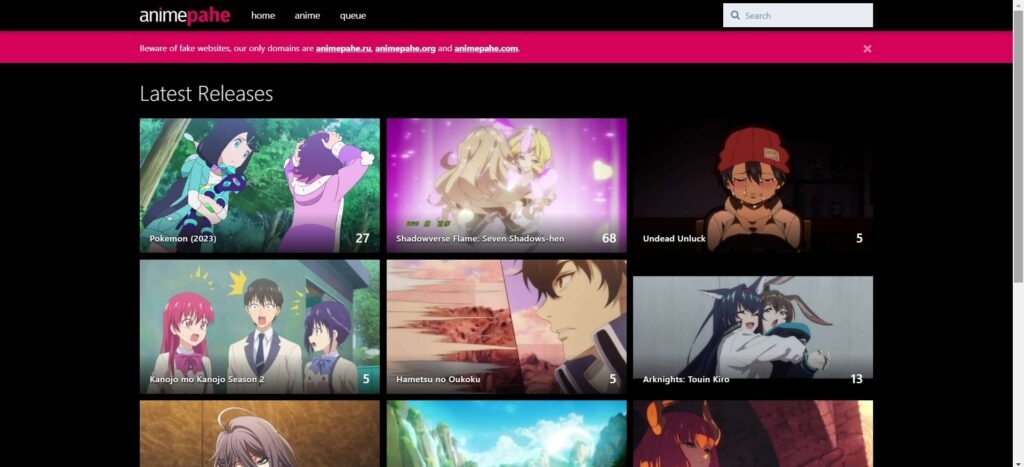Open Arknights: Touin Kiro thumbnail
Image resolution: width=1024 pixels, height=467 pixels.
tap(752, 331)
